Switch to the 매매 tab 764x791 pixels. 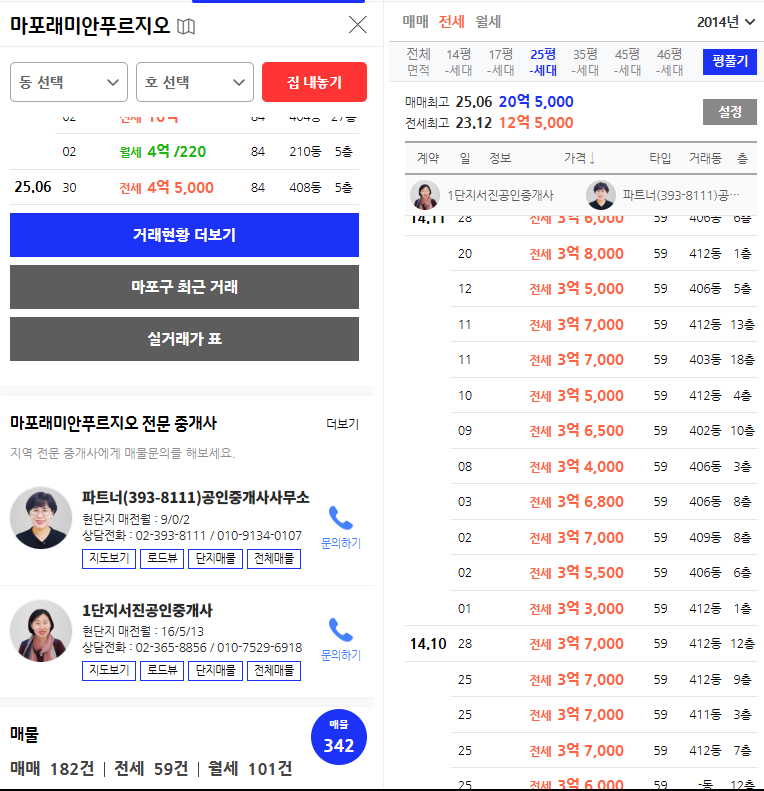click(415, 22)
